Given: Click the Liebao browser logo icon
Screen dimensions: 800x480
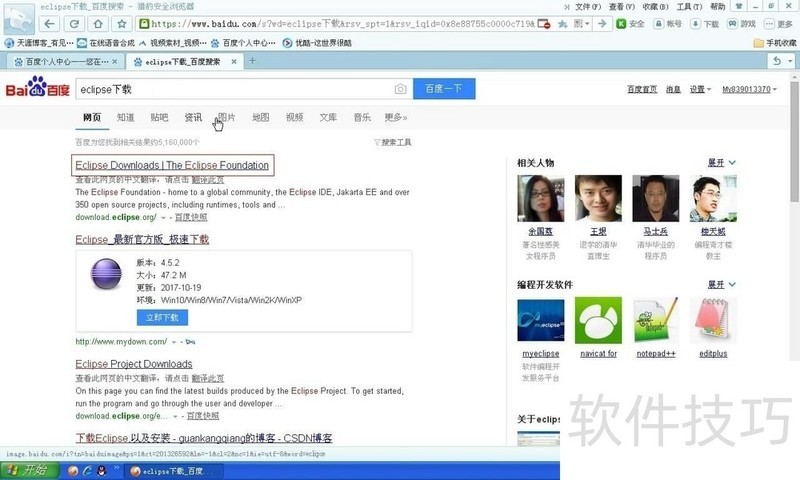Looking at the screenshot, I should point(19,19).
